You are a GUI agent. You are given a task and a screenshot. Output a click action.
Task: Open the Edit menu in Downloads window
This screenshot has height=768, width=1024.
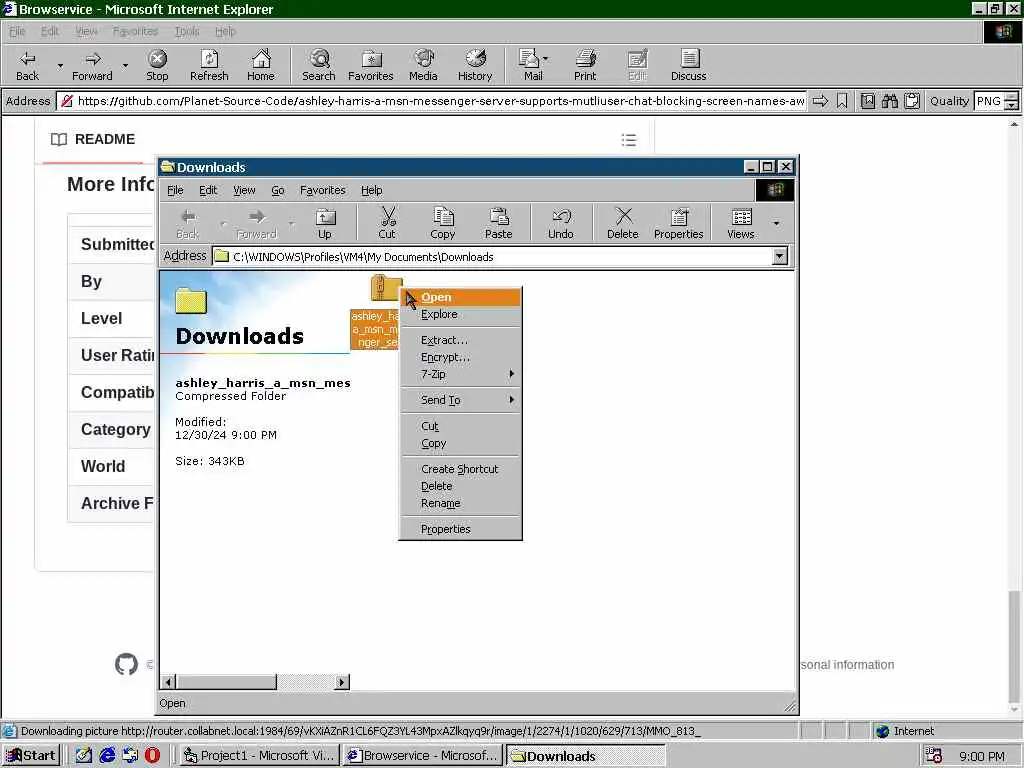point(208,190)
